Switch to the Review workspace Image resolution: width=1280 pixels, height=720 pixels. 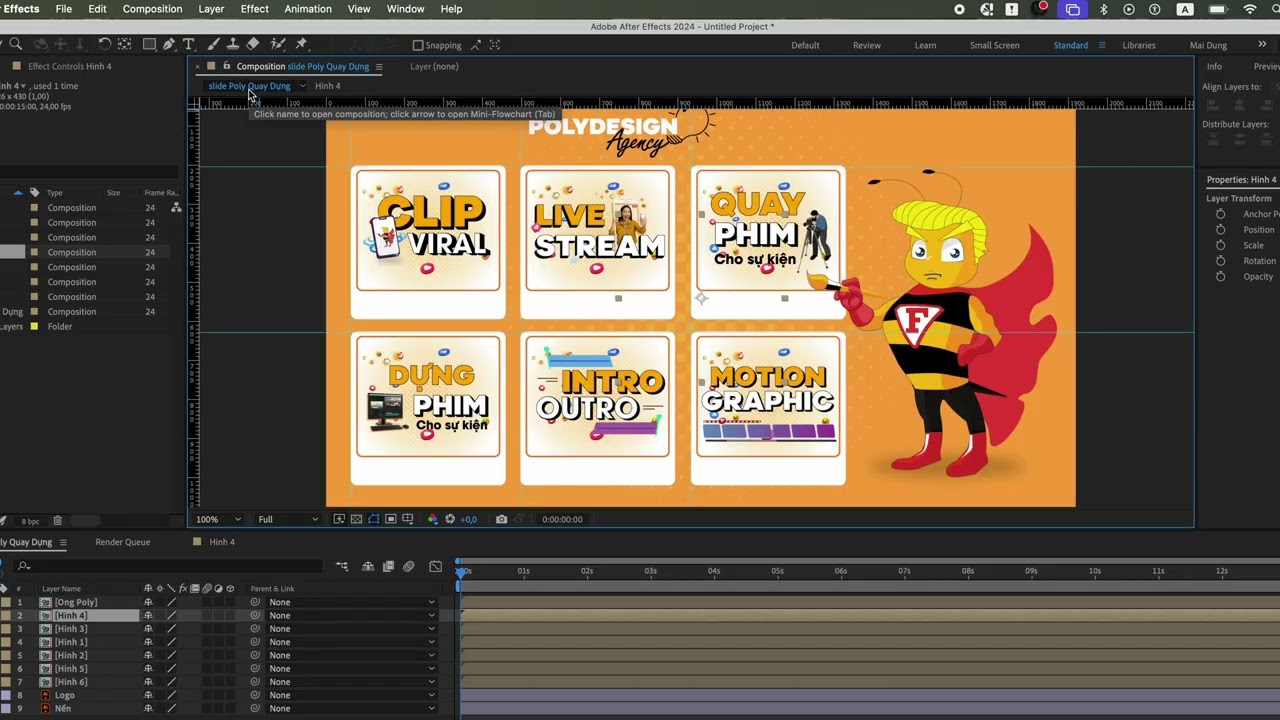867,45
